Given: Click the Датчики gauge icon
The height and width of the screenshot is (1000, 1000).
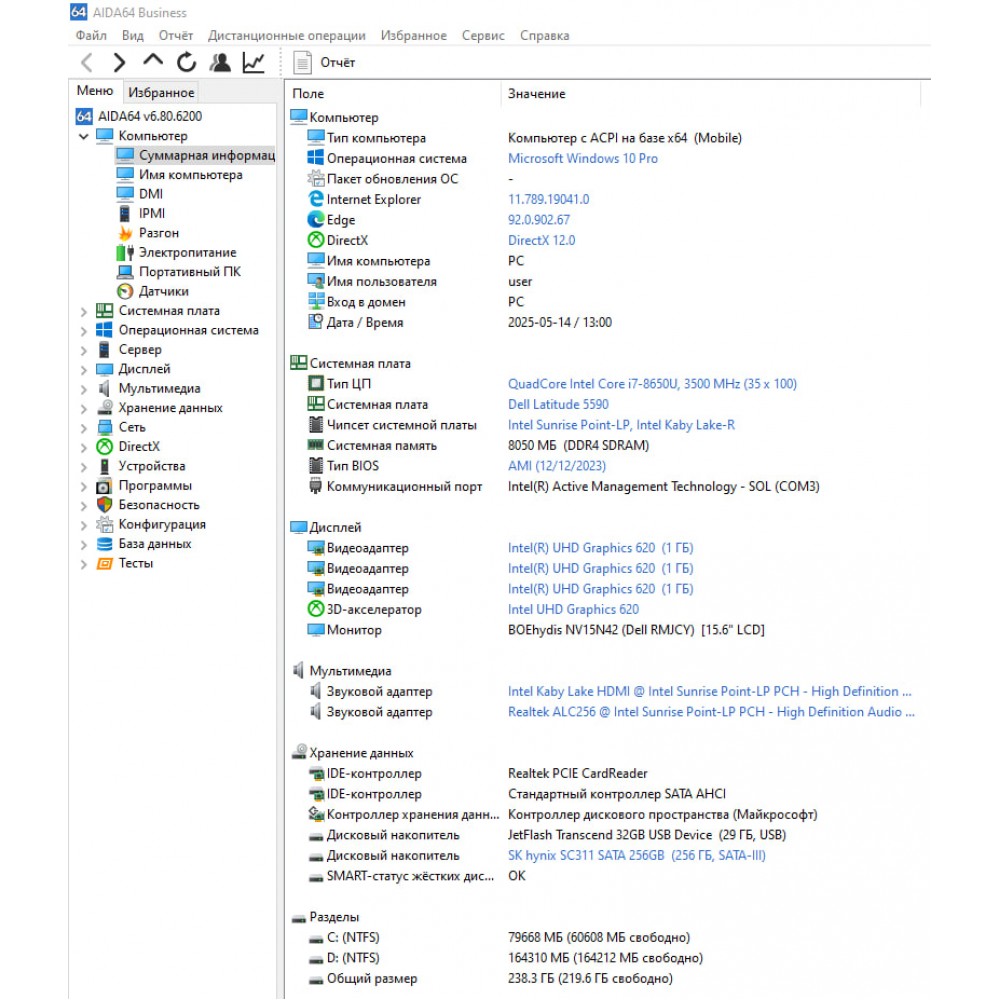Looking at the screenshot, I should point(126,291).
